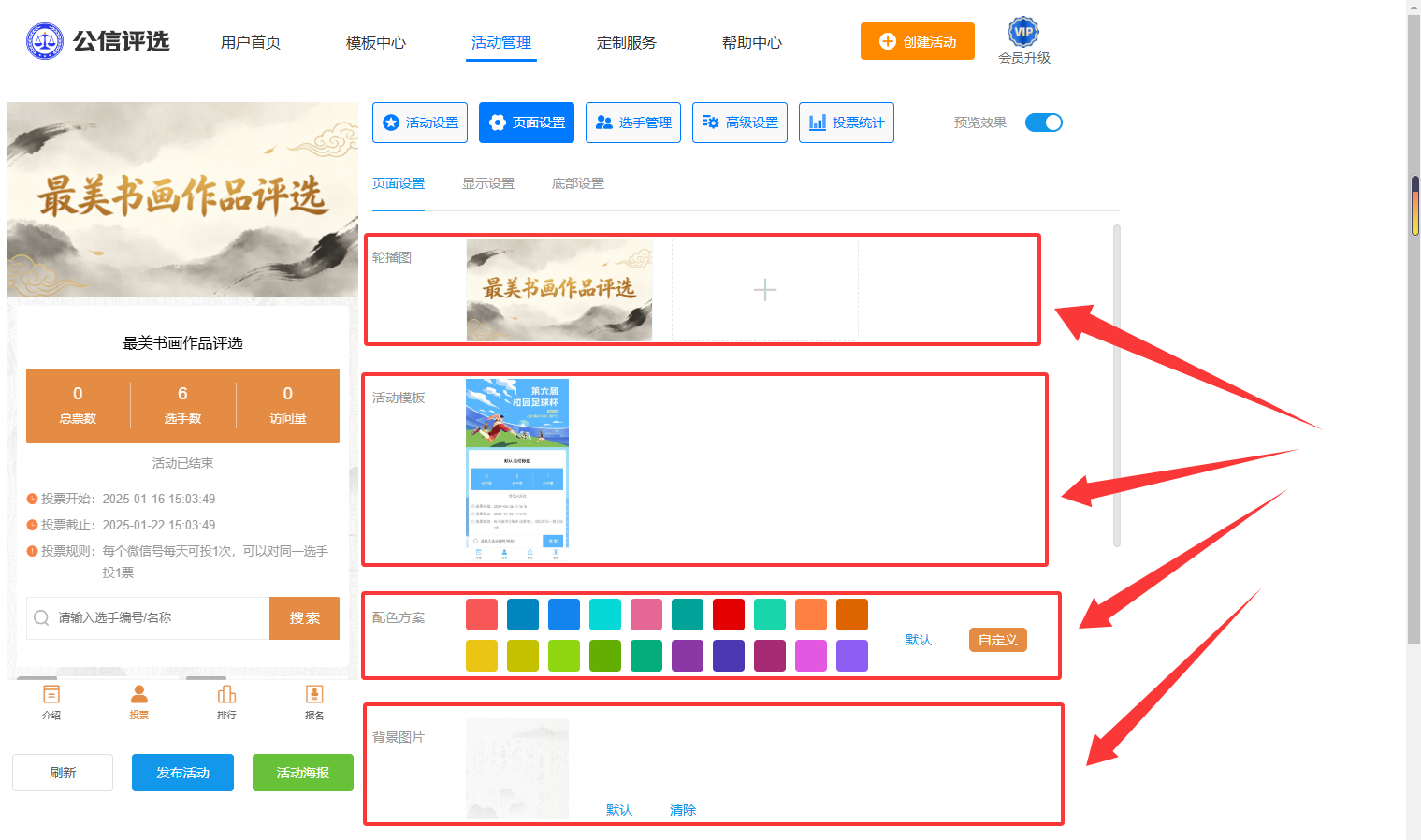The width and height of the screenshot is (1421, 840).
Task: Select the light purple color swatch
Action: coord(852,656)
